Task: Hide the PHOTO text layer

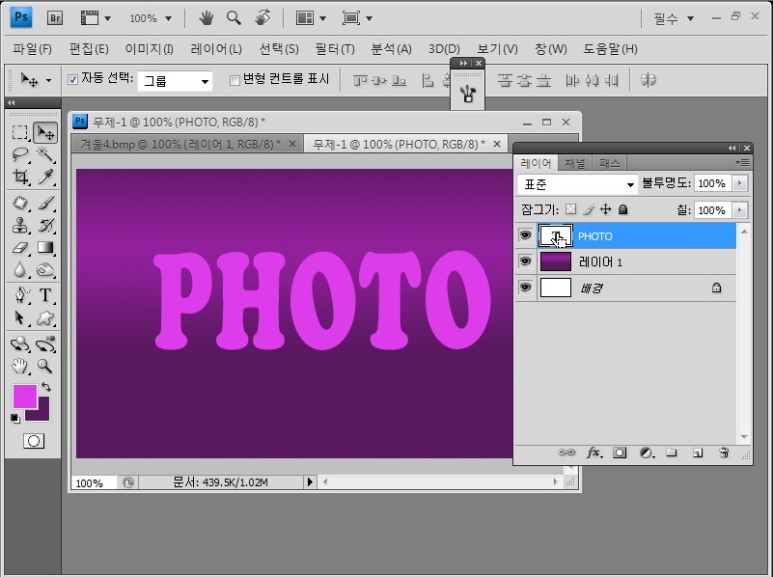Action: click(524, 236)
